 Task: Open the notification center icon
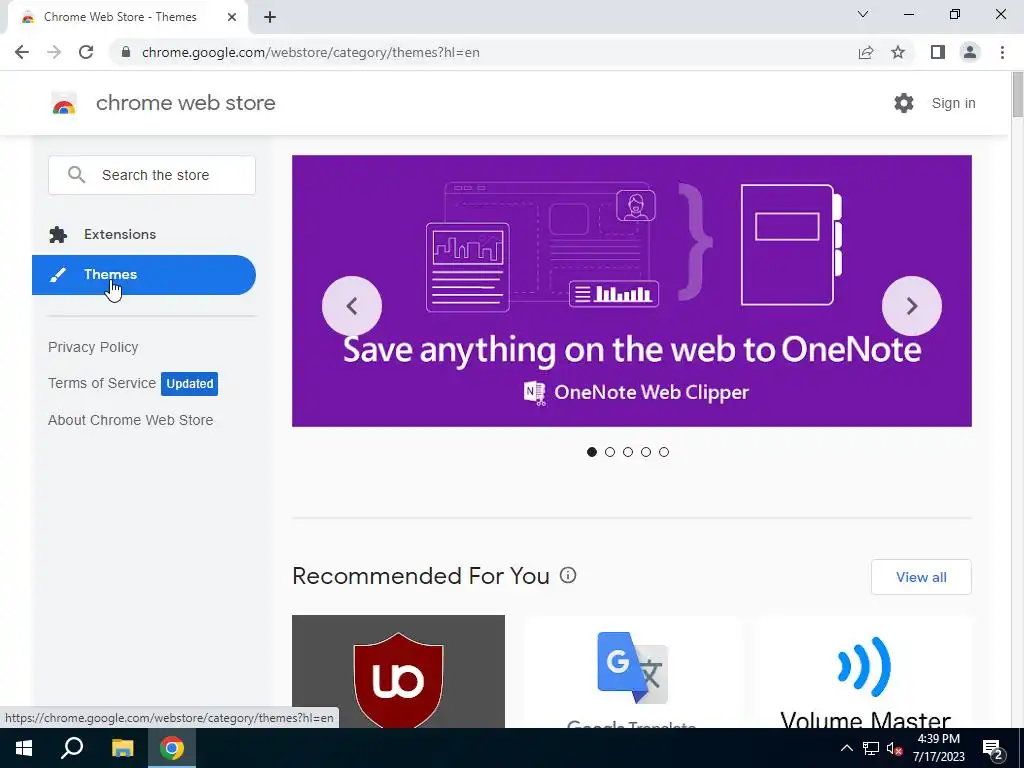pyautogui.click(x=993, y=749)
